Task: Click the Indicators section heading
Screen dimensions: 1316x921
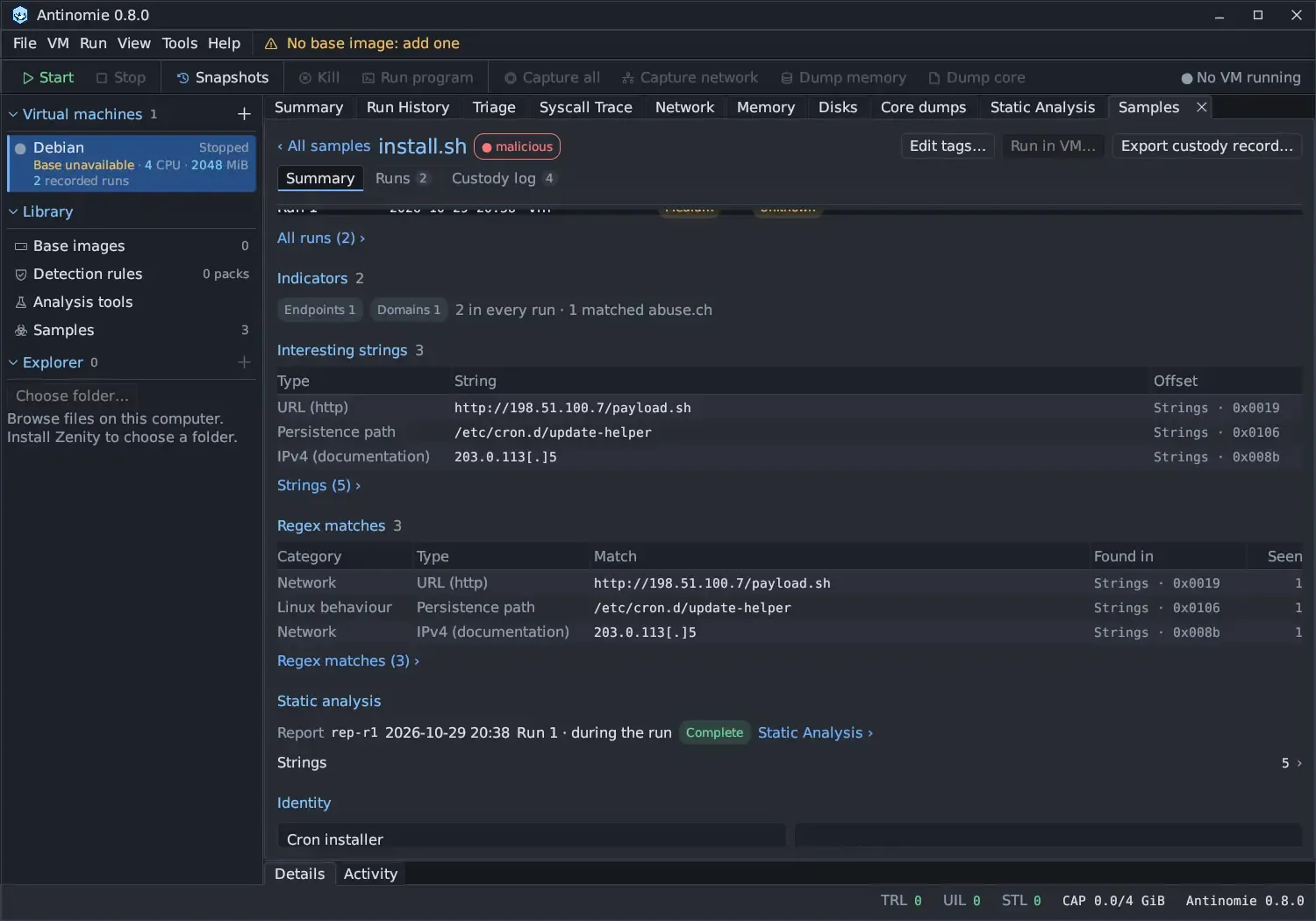Action: pyautogui.click(x=312, y=278)
